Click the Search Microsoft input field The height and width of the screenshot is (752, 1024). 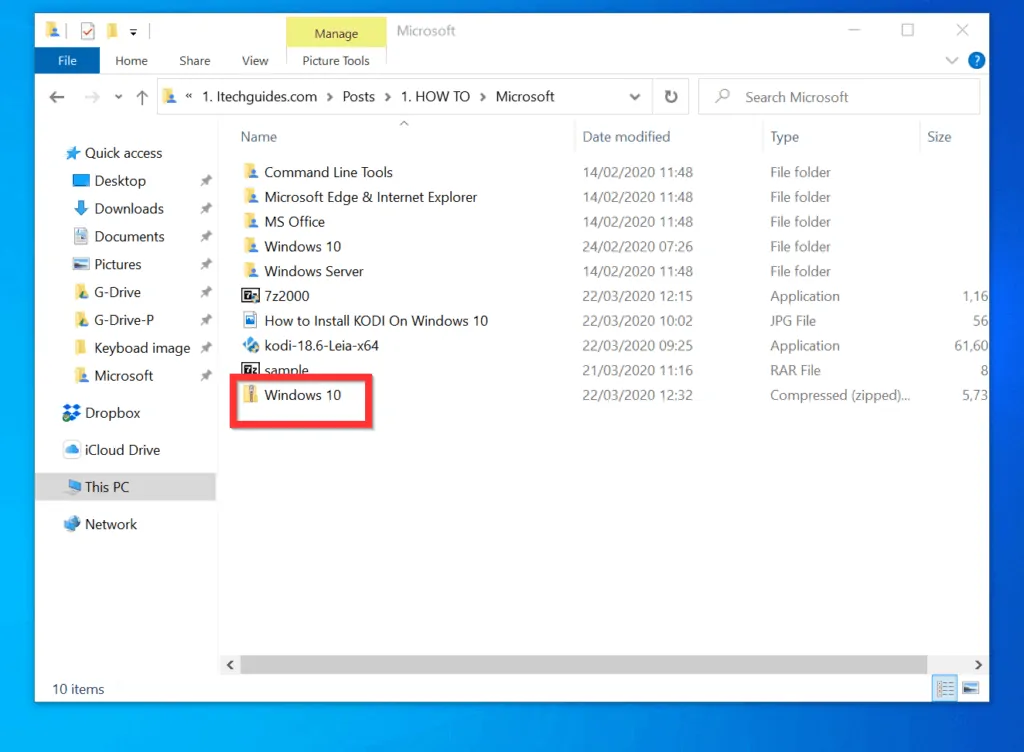[850, 97]
